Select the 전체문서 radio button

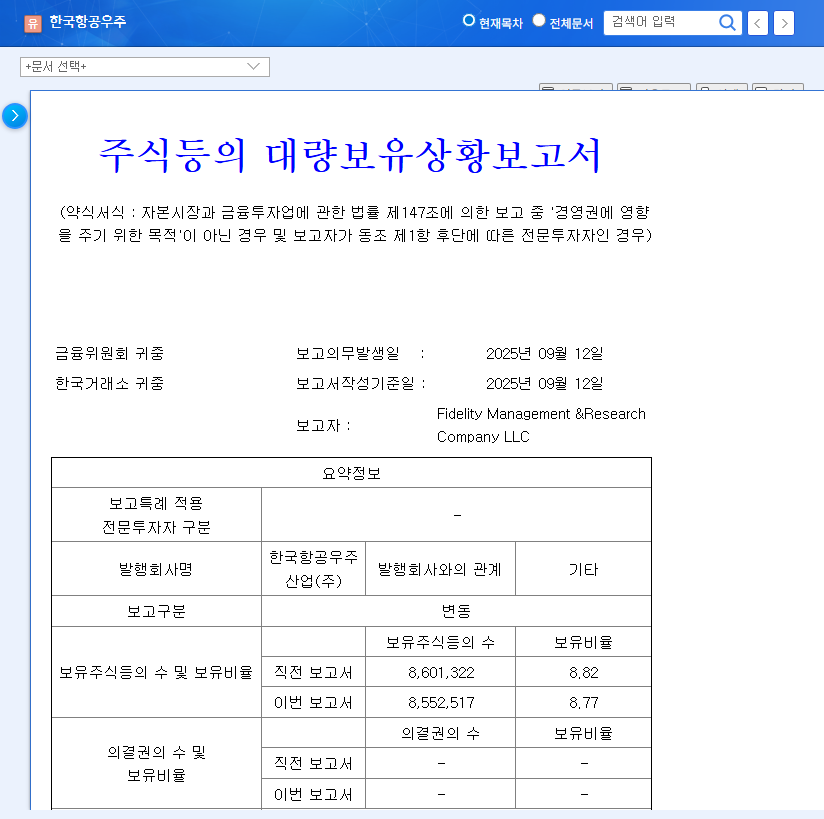point(539,21)
